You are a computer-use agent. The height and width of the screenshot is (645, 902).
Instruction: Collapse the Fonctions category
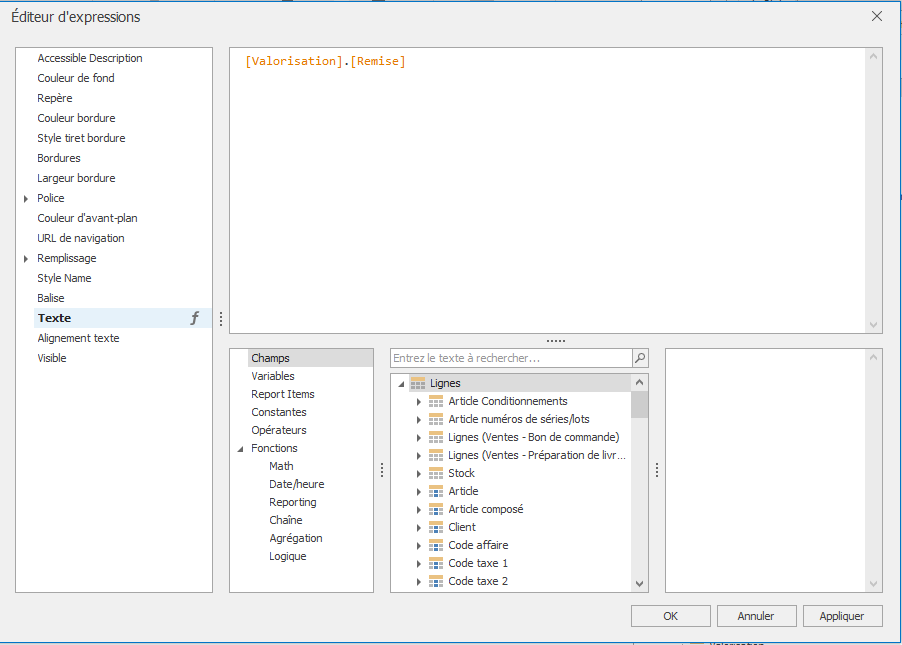tap(240, 449)
